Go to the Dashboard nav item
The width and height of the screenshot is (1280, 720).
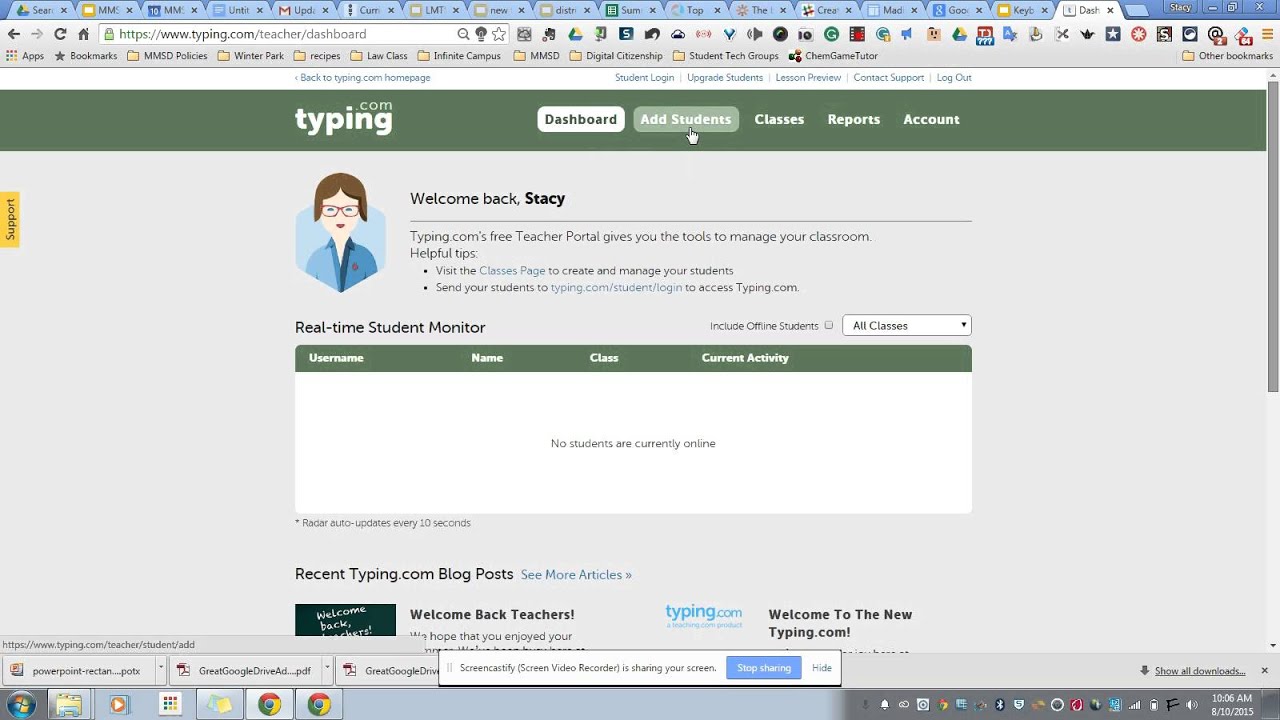(x=581, y=119)
